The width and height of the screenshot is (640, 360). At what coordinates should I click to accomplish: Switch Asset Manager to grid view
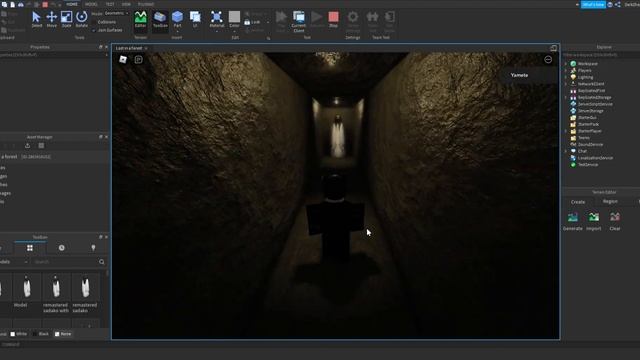coord(41,146)
